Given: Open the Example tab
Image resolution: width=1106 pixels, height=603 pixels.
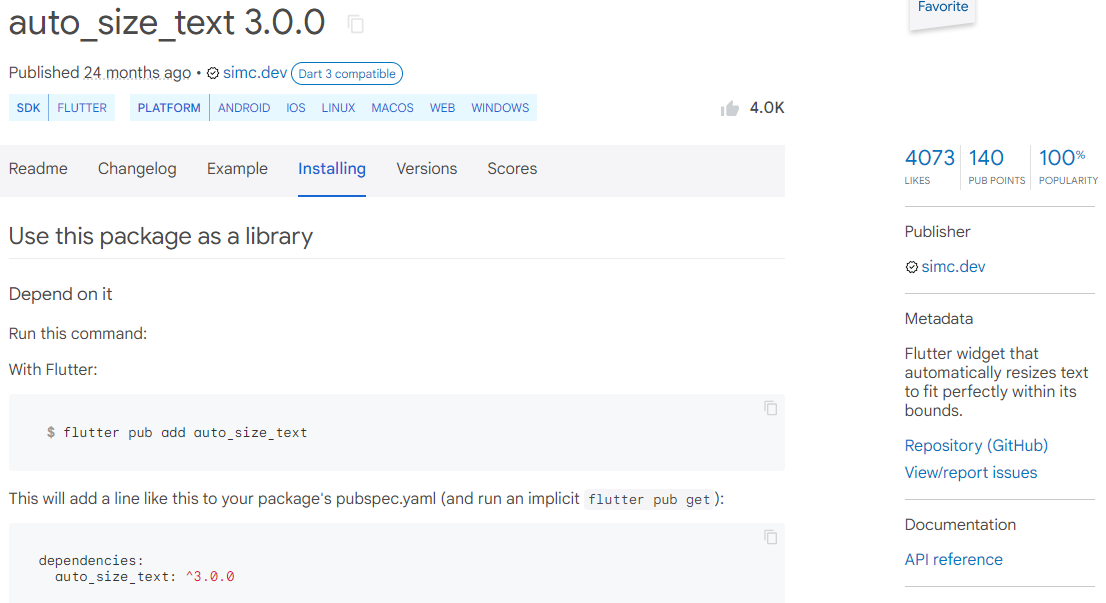Looking at the screenshot, I should pos(237,169).
